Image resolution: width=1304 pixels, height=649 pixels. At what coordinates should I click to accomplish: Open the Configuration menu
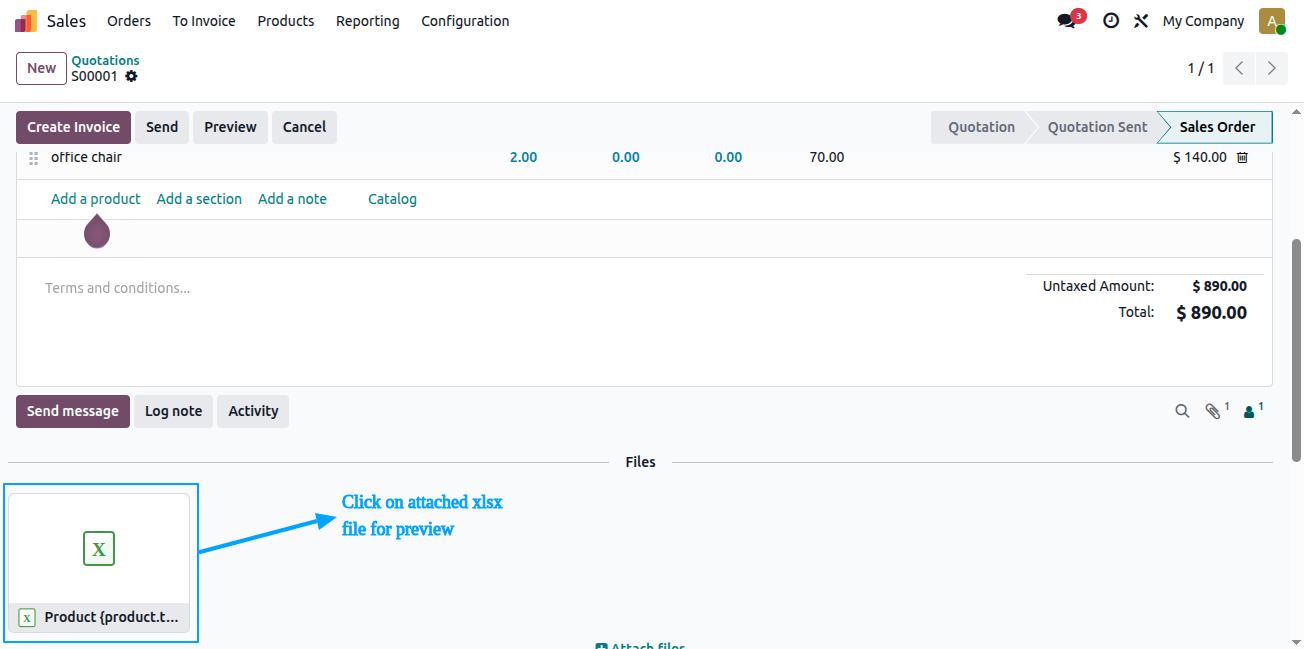(x=465, y=21)
